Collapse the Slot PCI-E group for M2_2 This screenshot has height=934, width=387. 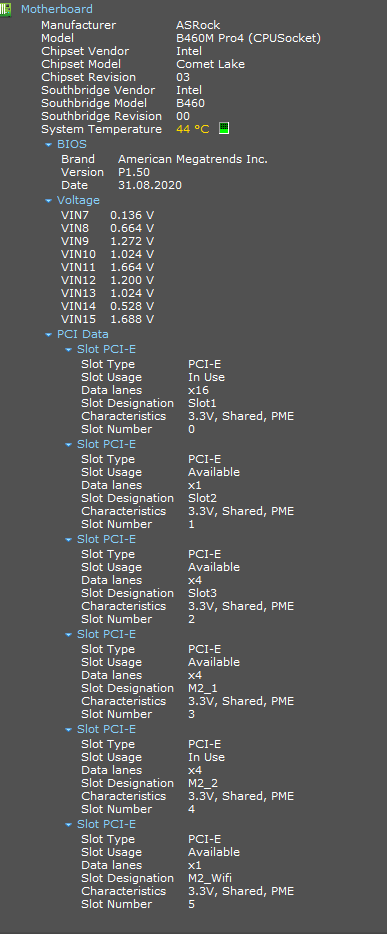(x=68, y=730)
